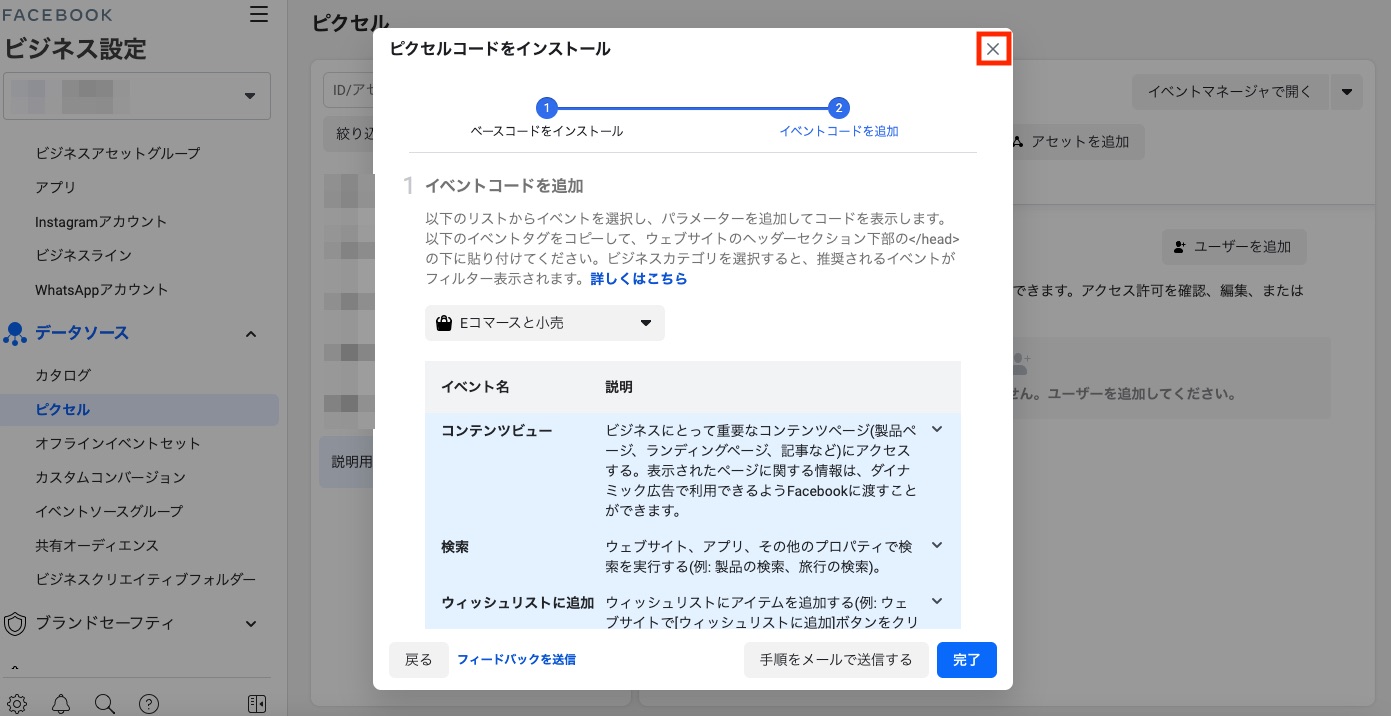Expand the コンテンツビュー event row chevron

tap(937, 429)
